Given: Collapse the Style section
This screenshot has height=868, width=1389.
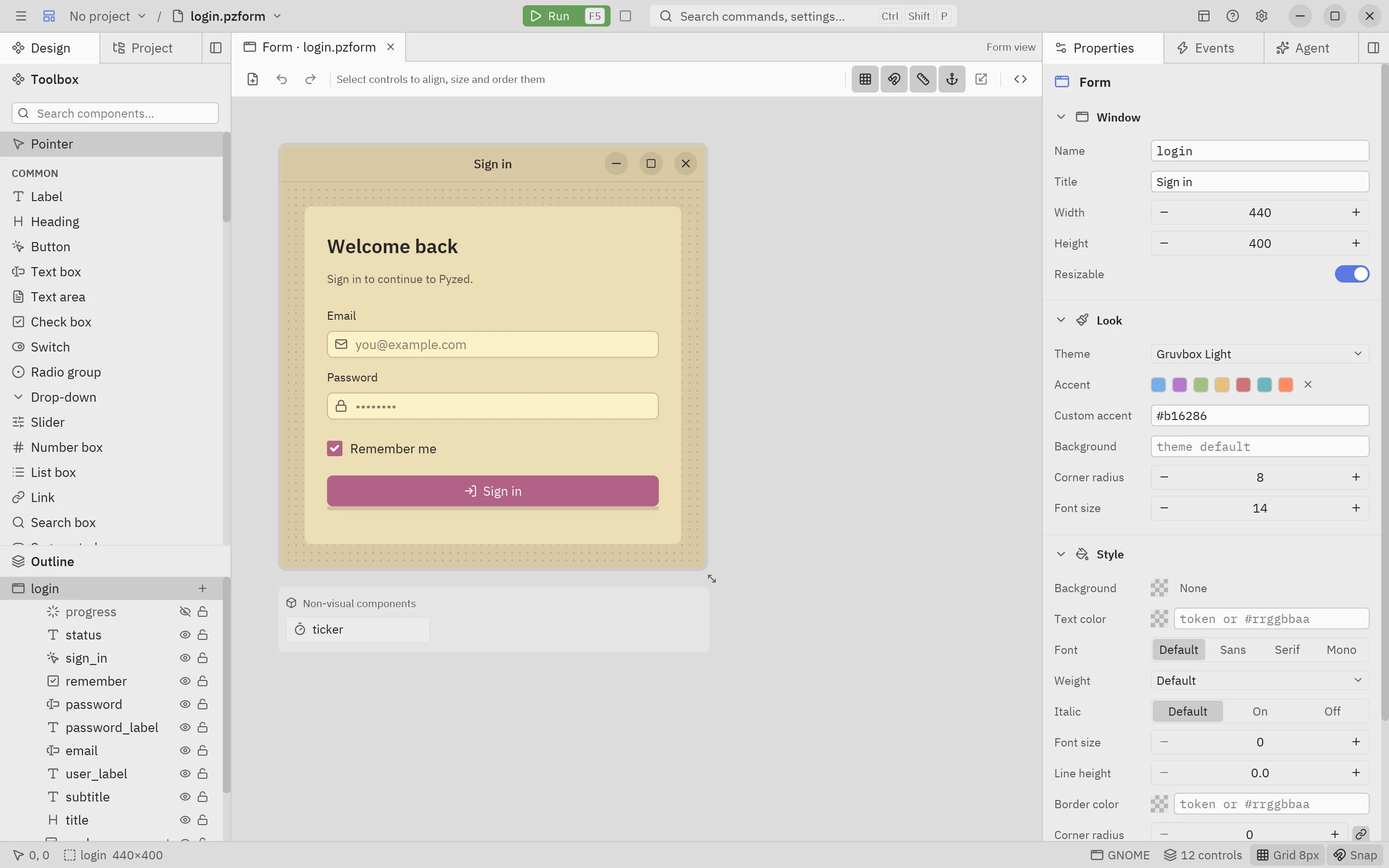Looking at the screenshot, I should tap(1061, 554).
